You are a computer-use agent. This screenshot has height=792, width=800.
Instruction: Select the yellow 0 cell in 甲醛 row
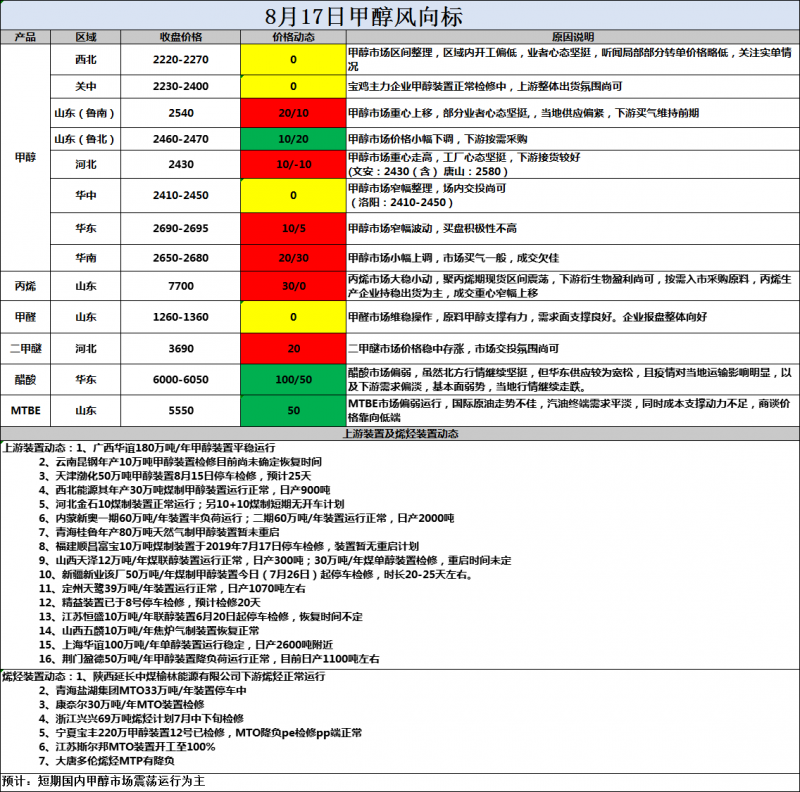tap(293, 317)
